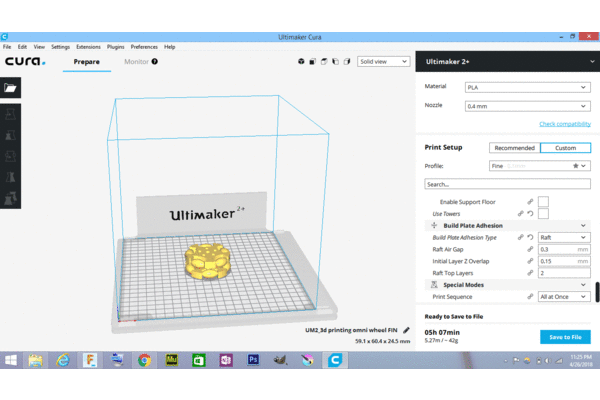The image size is (600, 400).
Task: Switch to the Monitor tab
Action: coord(136,62)
